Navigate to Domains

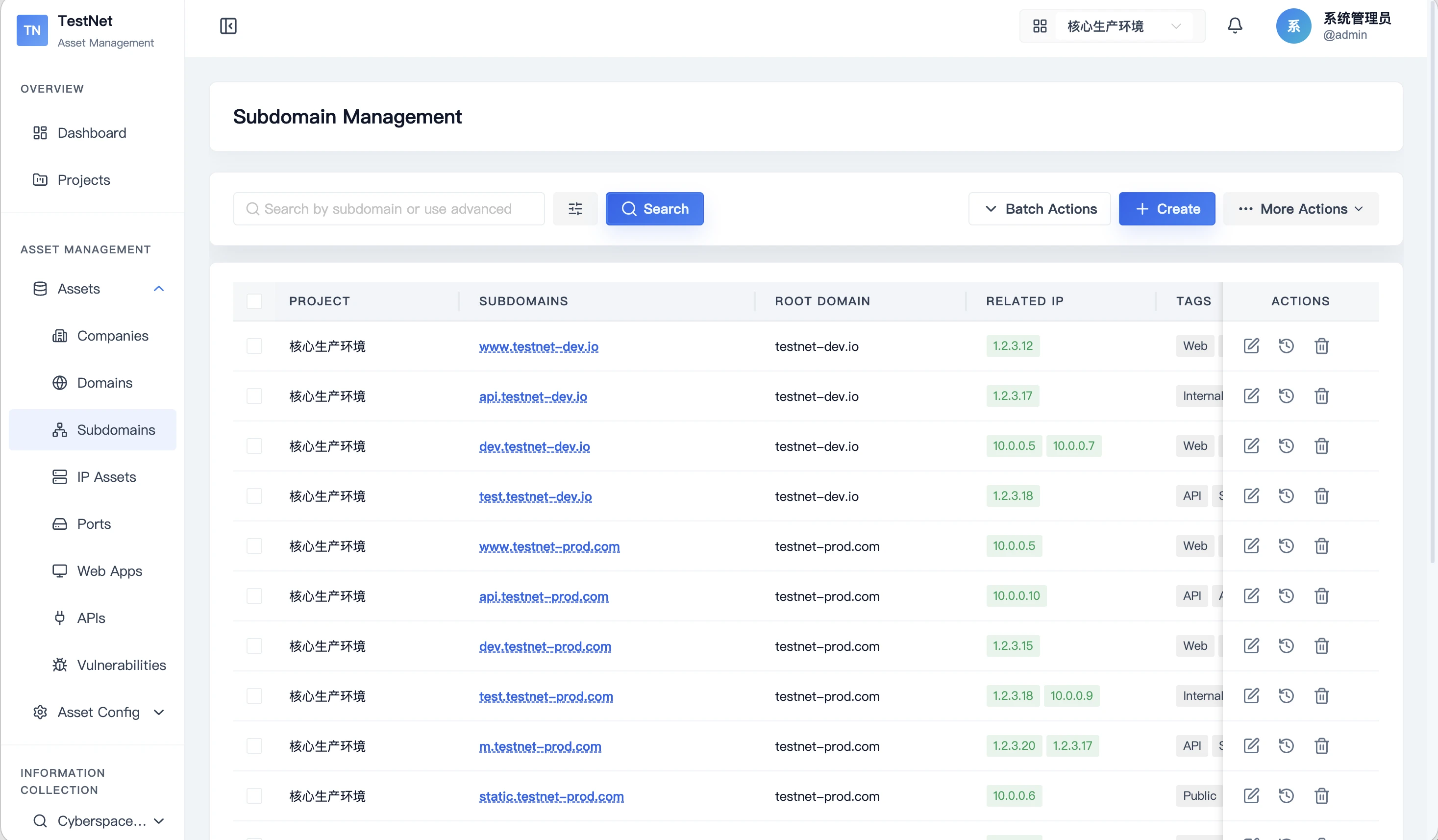tap(93, 383)
